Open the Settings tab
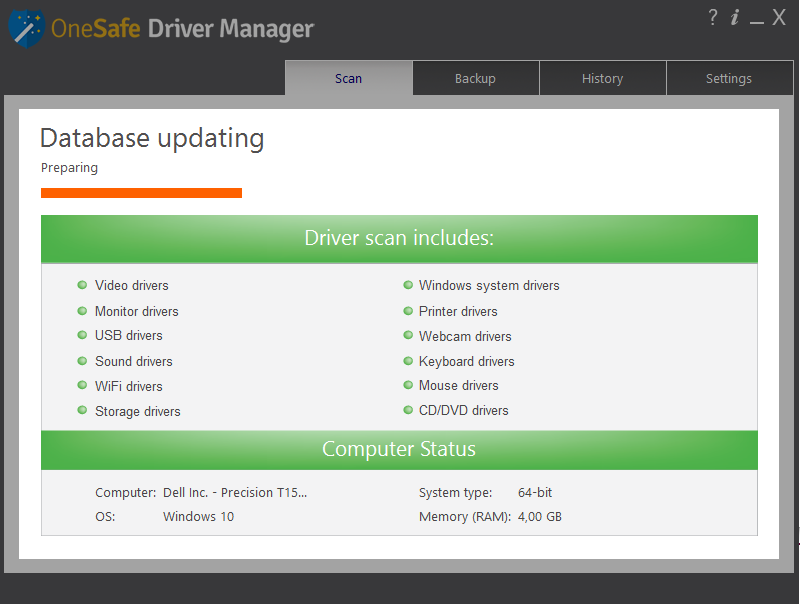This screenshot has width=800, height=604. pyautogui.click(x=729, y=78)
